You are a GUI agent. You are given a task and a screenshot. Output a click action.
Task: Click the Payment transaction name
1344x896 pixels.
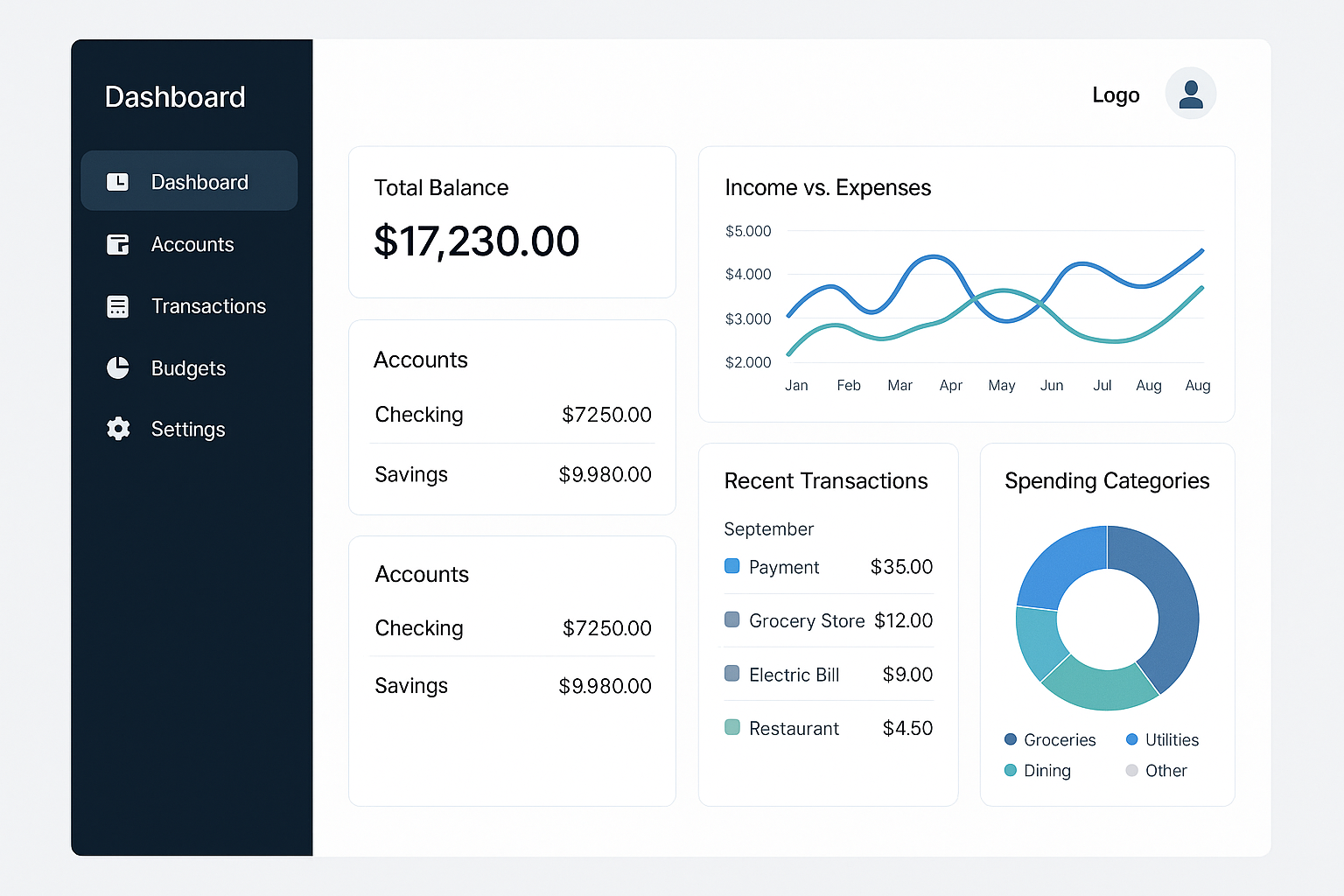click(x=784, y=567)
